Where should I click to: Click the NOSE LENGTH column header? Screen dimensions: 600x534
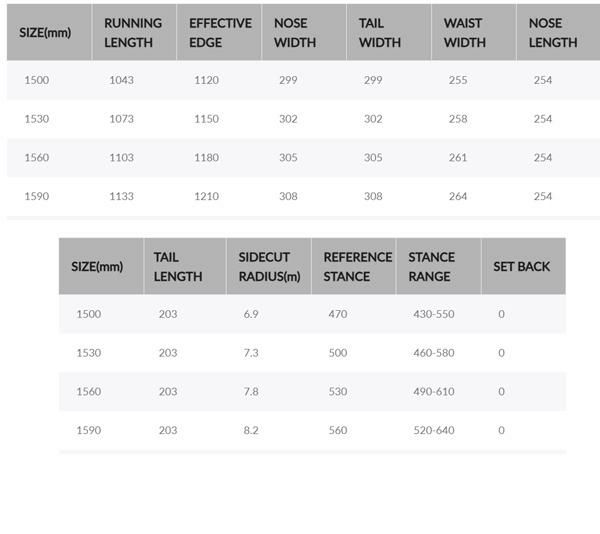point(553,33)
